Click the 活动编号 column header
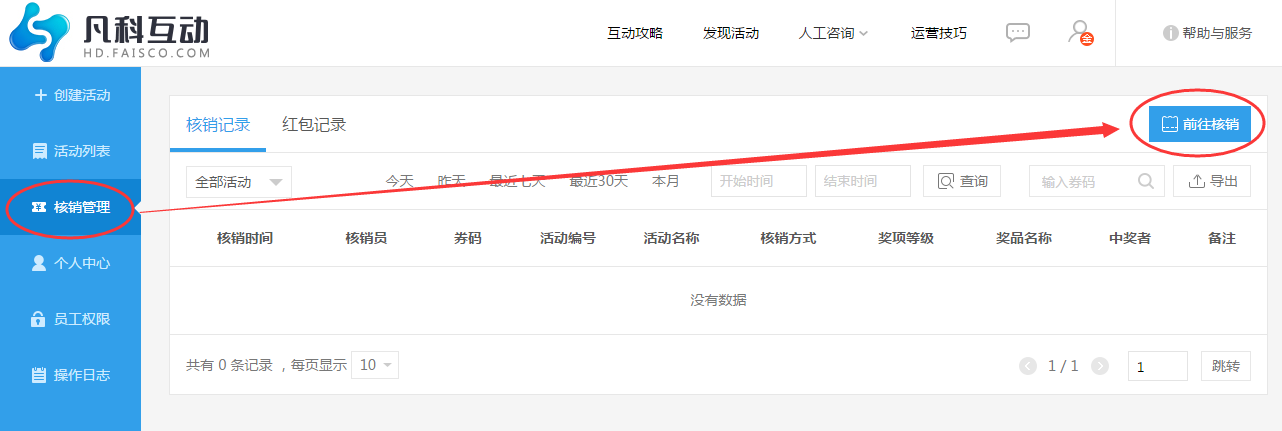Image resolution: width=1282 pixels, height=431 pixels. (568, 238)
